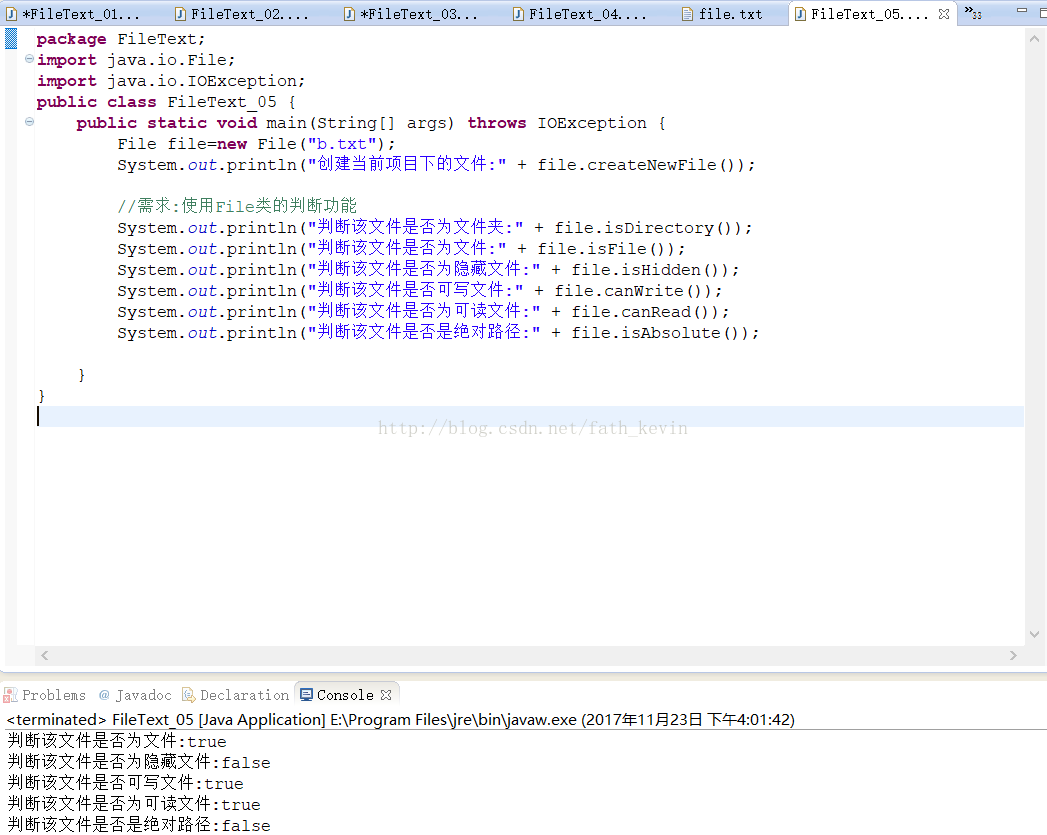1047x835 pixels.
Task: Place cursor on the empty highlighted line
Action: click(x=530, y=416)
